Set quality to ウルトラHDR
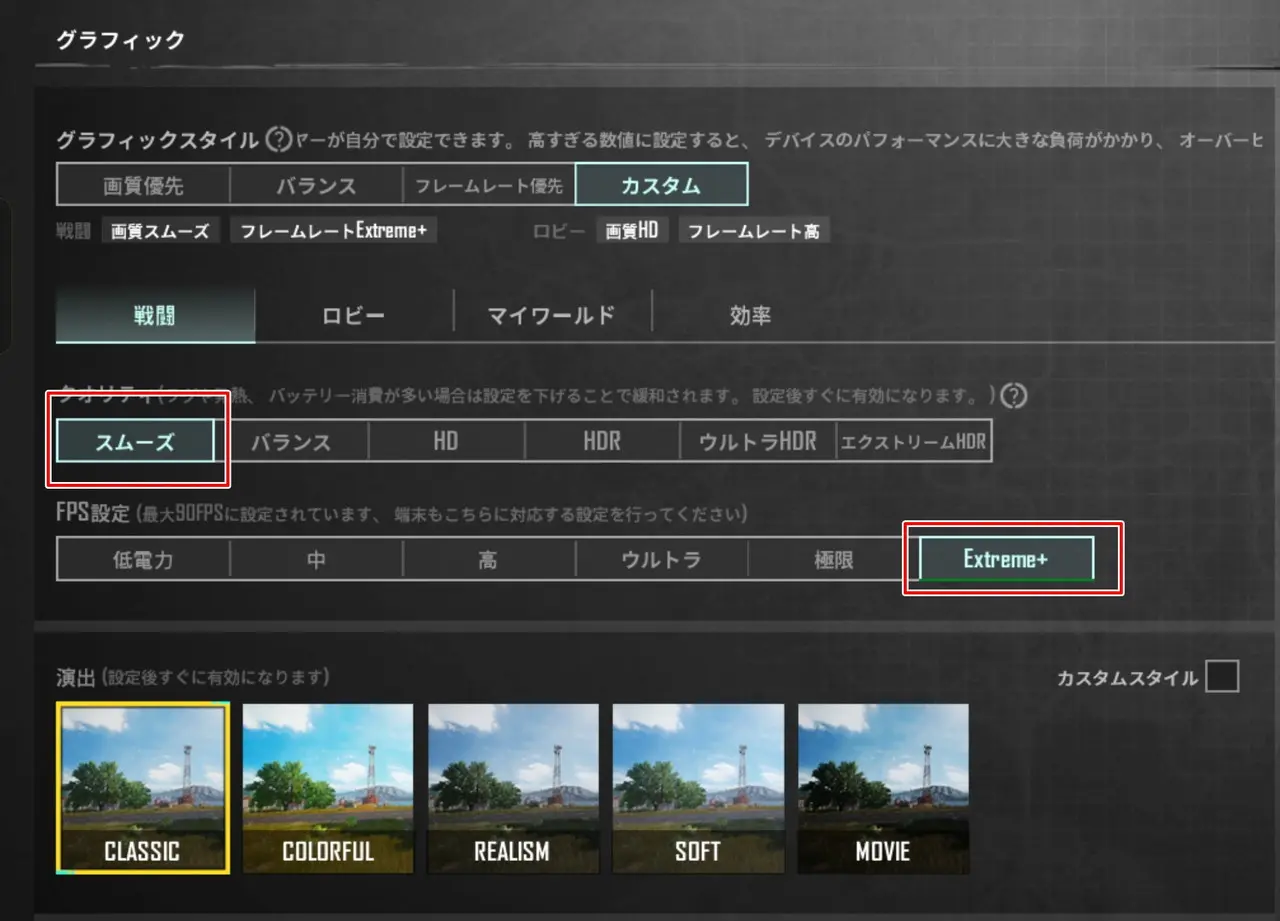This screenshot has height=921, width=1280. (x=758, y=441)
